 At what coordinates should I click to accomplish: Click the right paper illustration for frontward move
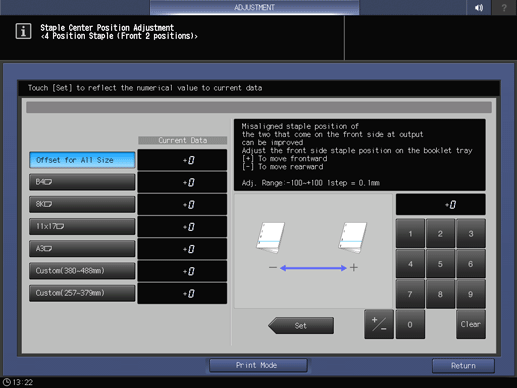pyautogui.click(x=353, y=237)
